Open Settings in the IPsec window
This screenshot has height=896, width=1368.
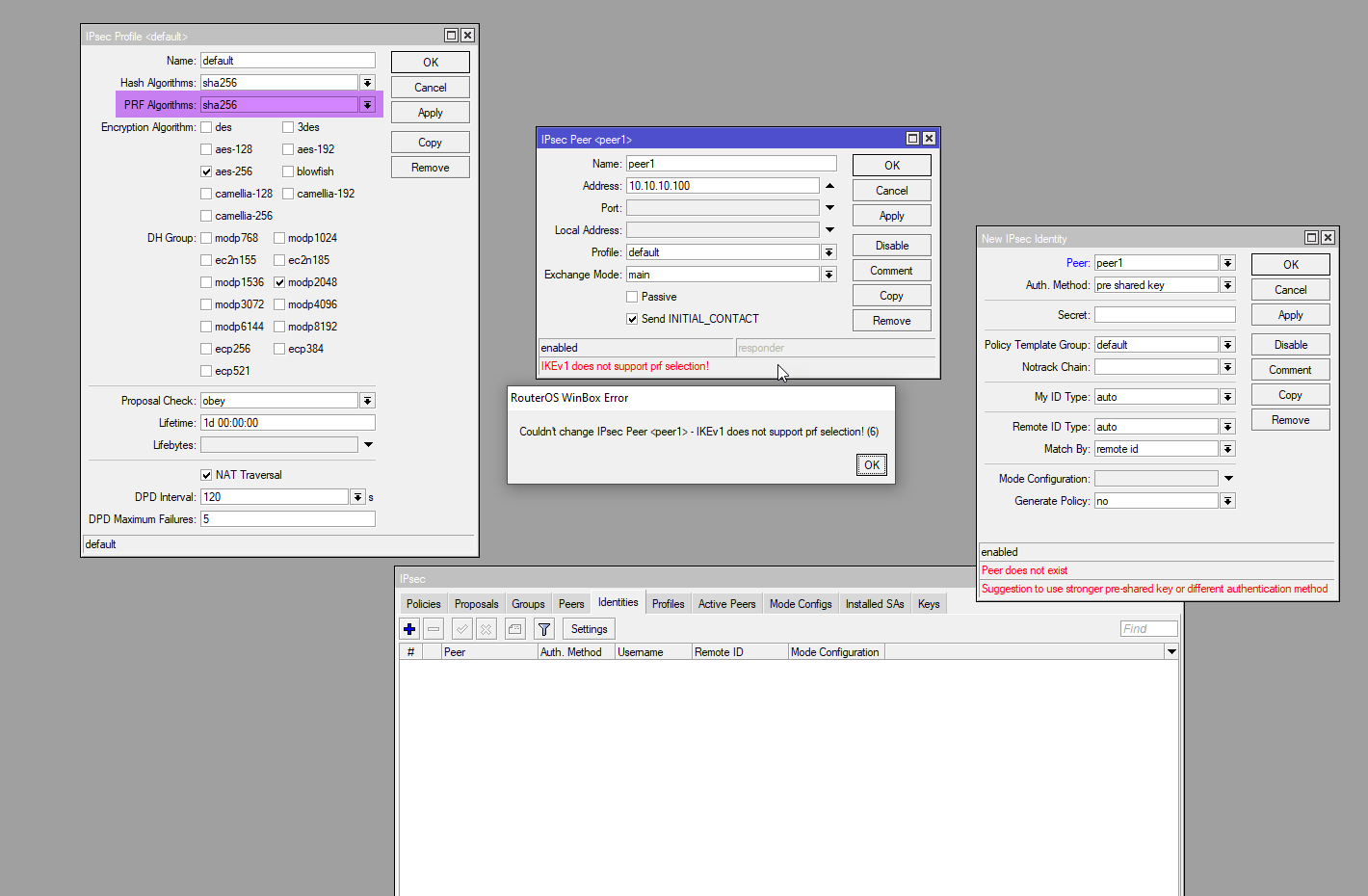click(x=590, y=629)
